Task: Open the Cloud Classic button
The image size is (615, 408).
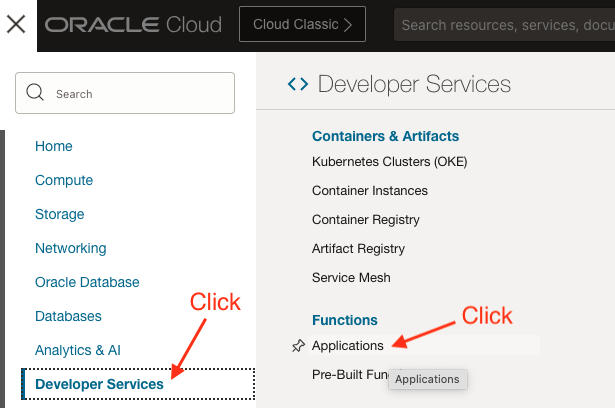Action: (302, 24)
